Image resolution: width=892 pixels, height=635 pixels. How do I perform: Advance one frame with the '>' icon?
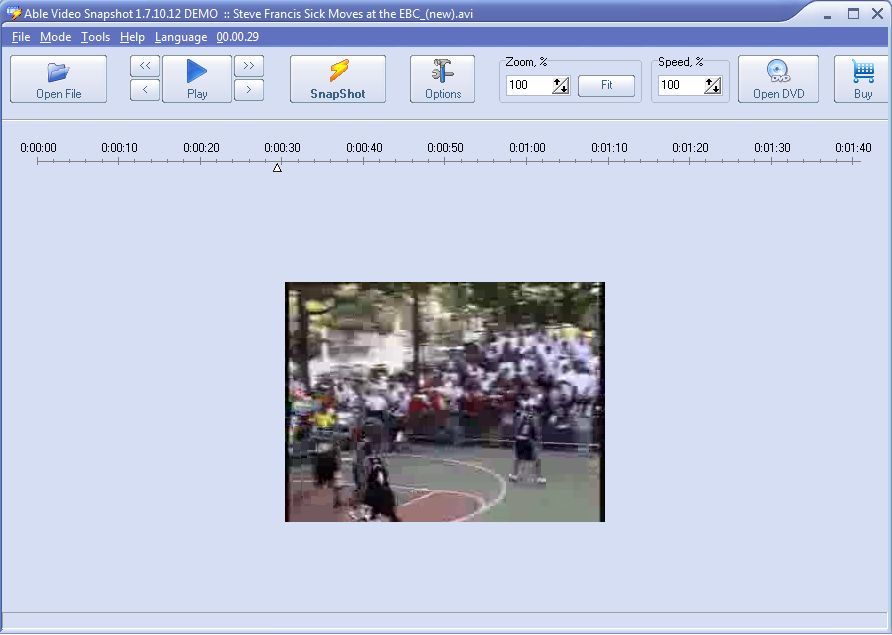(x=248, y=89)
